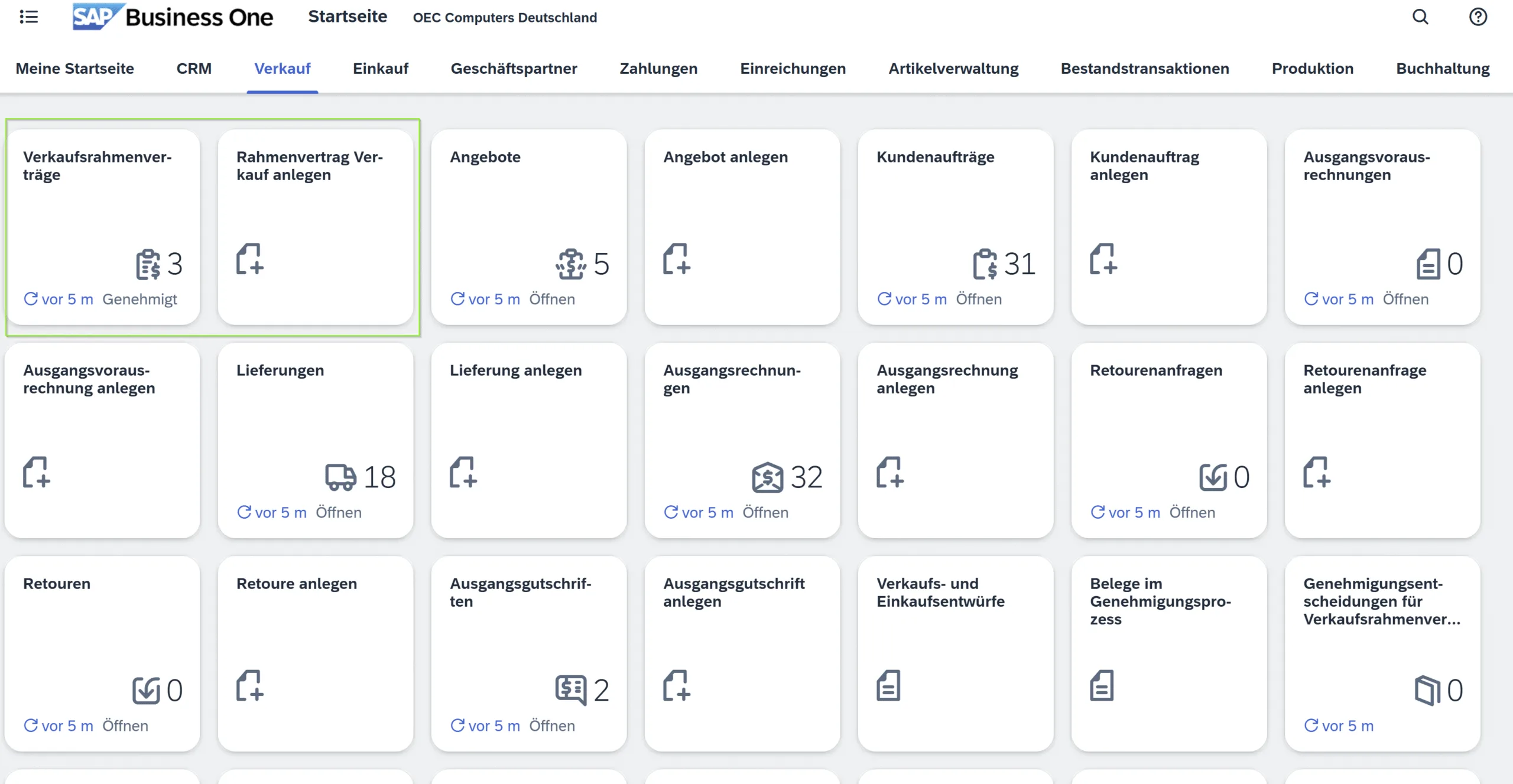Click refresh icon on Kundenaufträge tile
The width and height of the screenshot is (1513, 784).
tap(884, 299)
